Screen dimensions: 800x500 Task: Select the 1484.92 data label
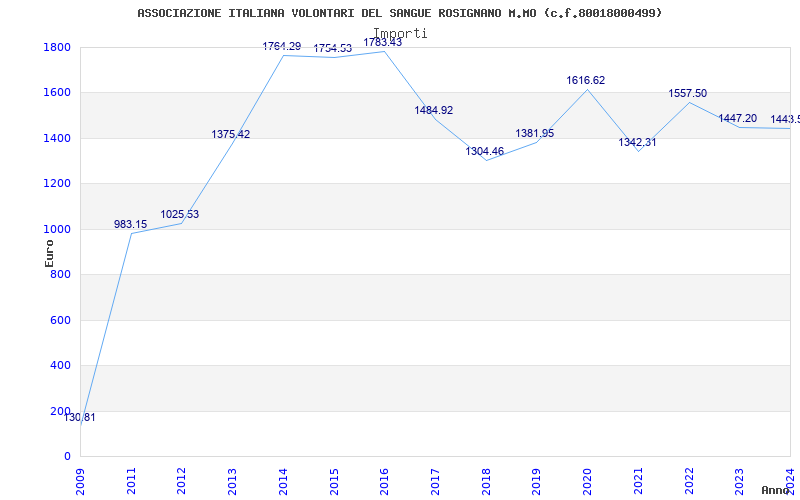[x=434, y=110]
